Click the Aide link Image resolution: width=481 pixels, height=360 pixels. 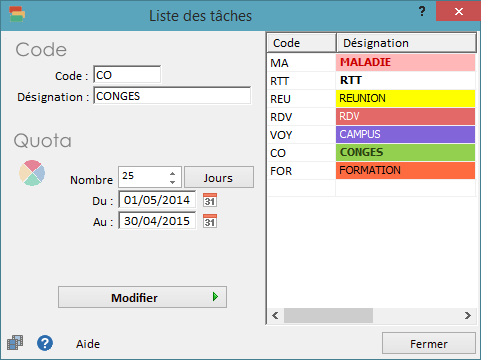tap(88, 344)
